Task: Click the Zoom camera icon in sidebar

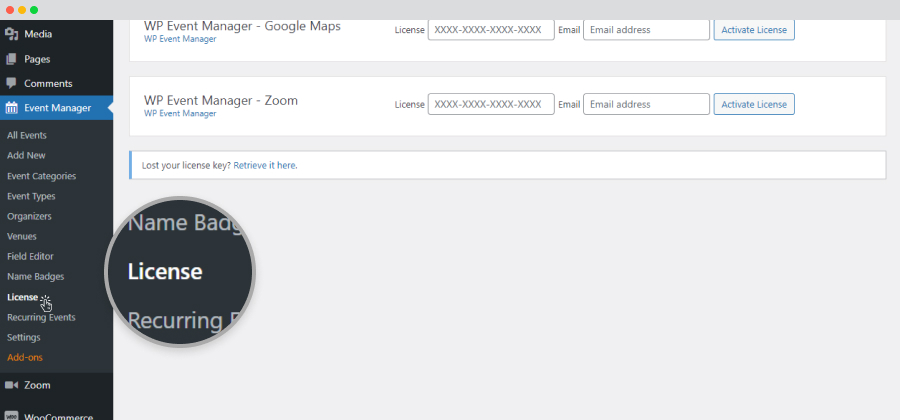Action: tap(11, 385)
